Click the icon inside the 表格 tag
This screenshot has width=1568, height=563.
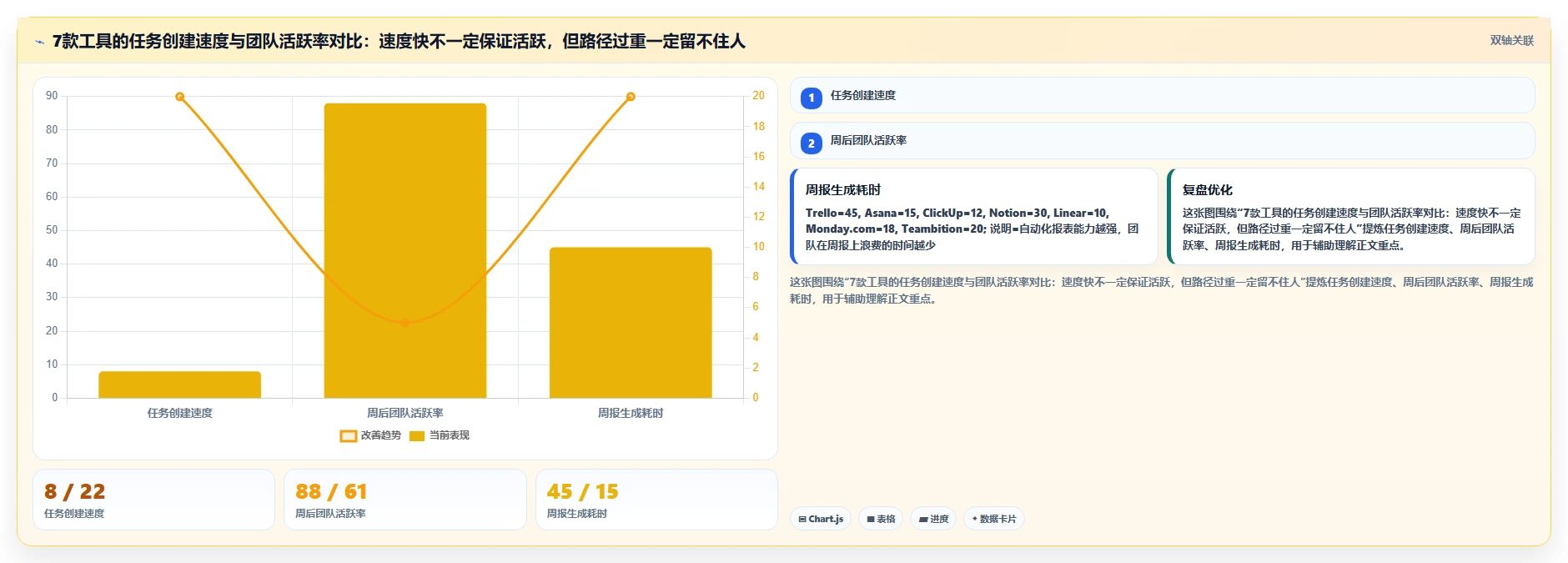coord(870,519)
